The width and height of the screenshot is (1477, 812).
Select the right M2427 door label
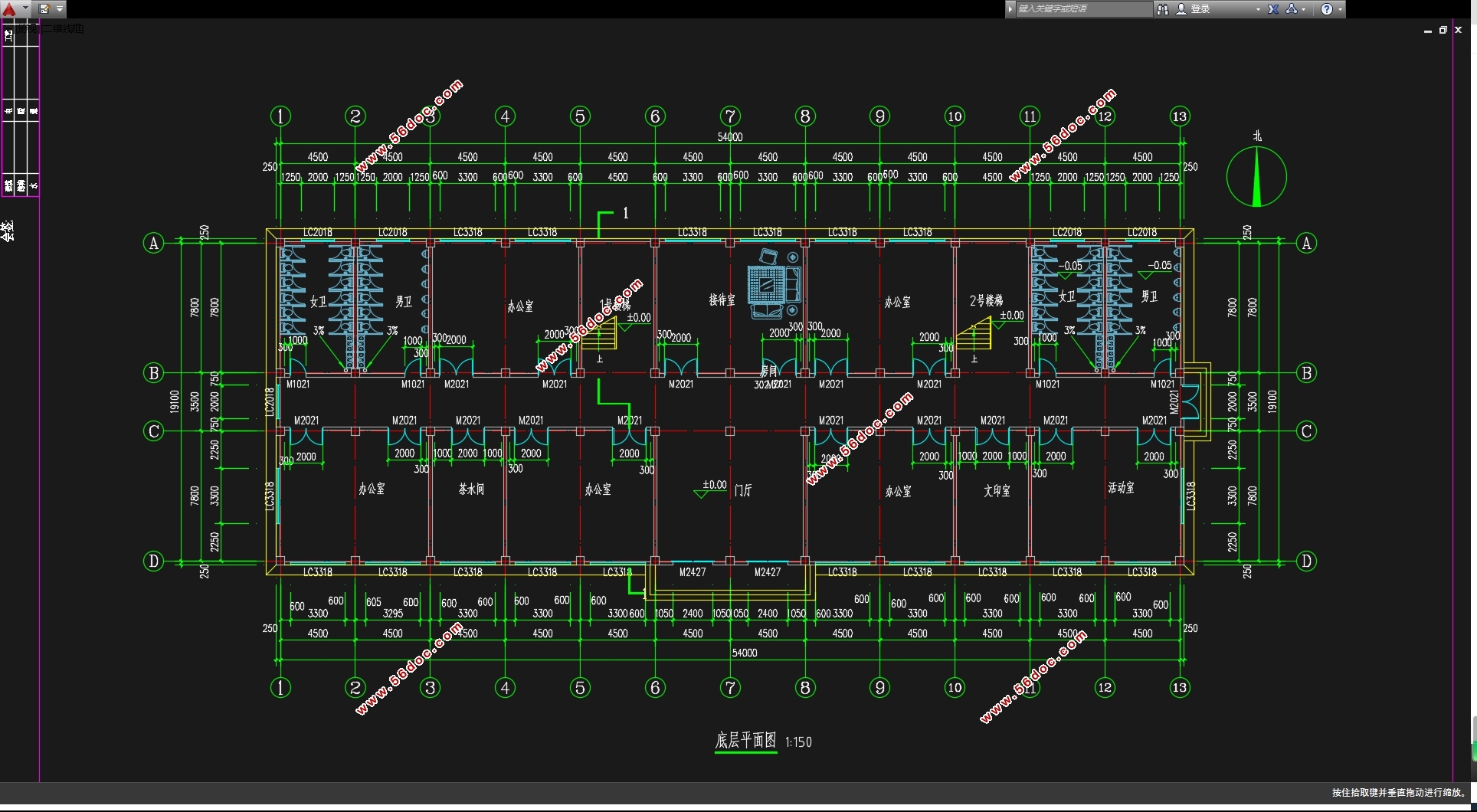[768, 572]
